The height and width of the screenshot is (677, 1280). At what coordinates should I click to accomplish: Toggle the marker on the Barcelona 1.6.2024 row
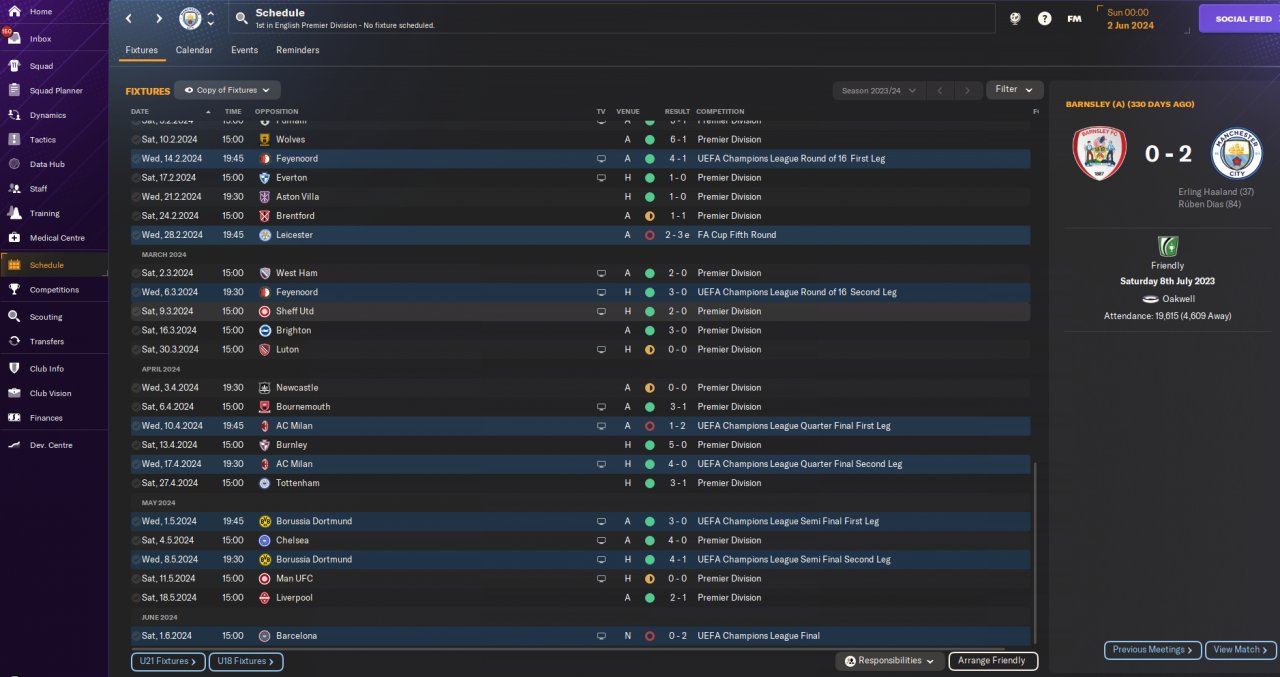tap(136, 636)
